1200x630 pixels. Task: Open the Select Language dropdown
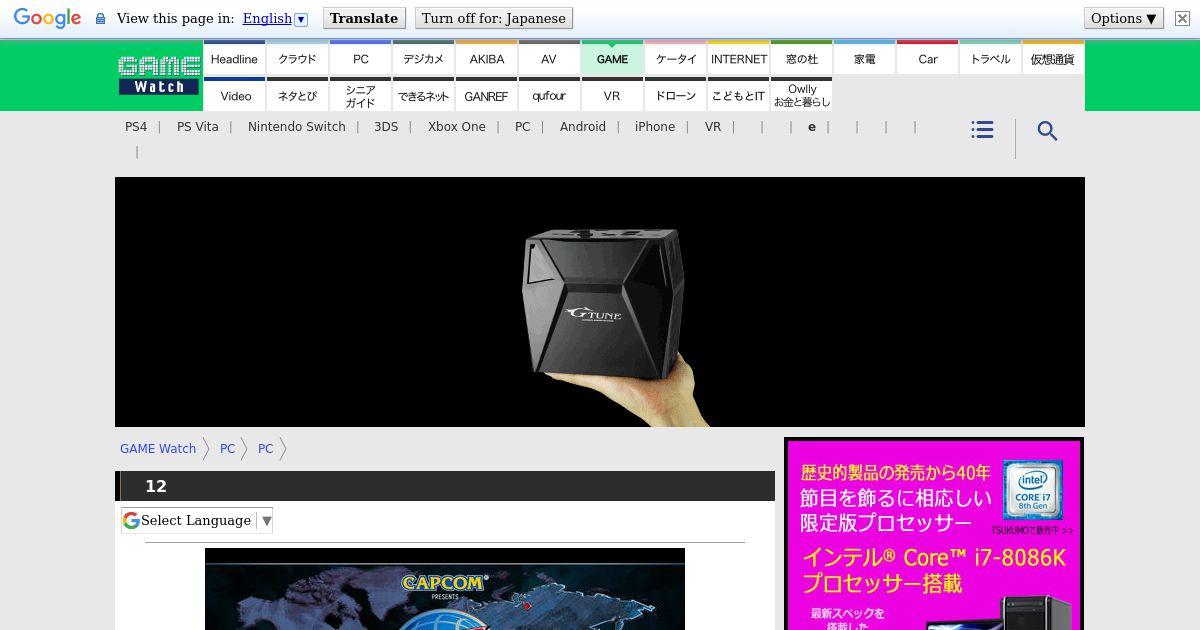click(x=197, y=520)
